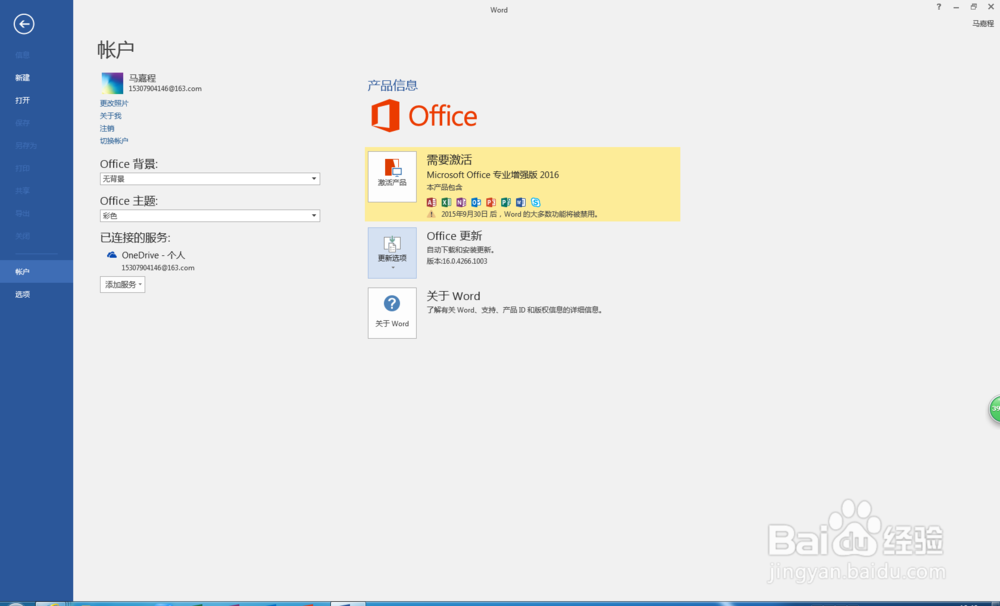1000x606 pixels.
Task: Open 选项 from the sidebar
Action: [21, 294]
